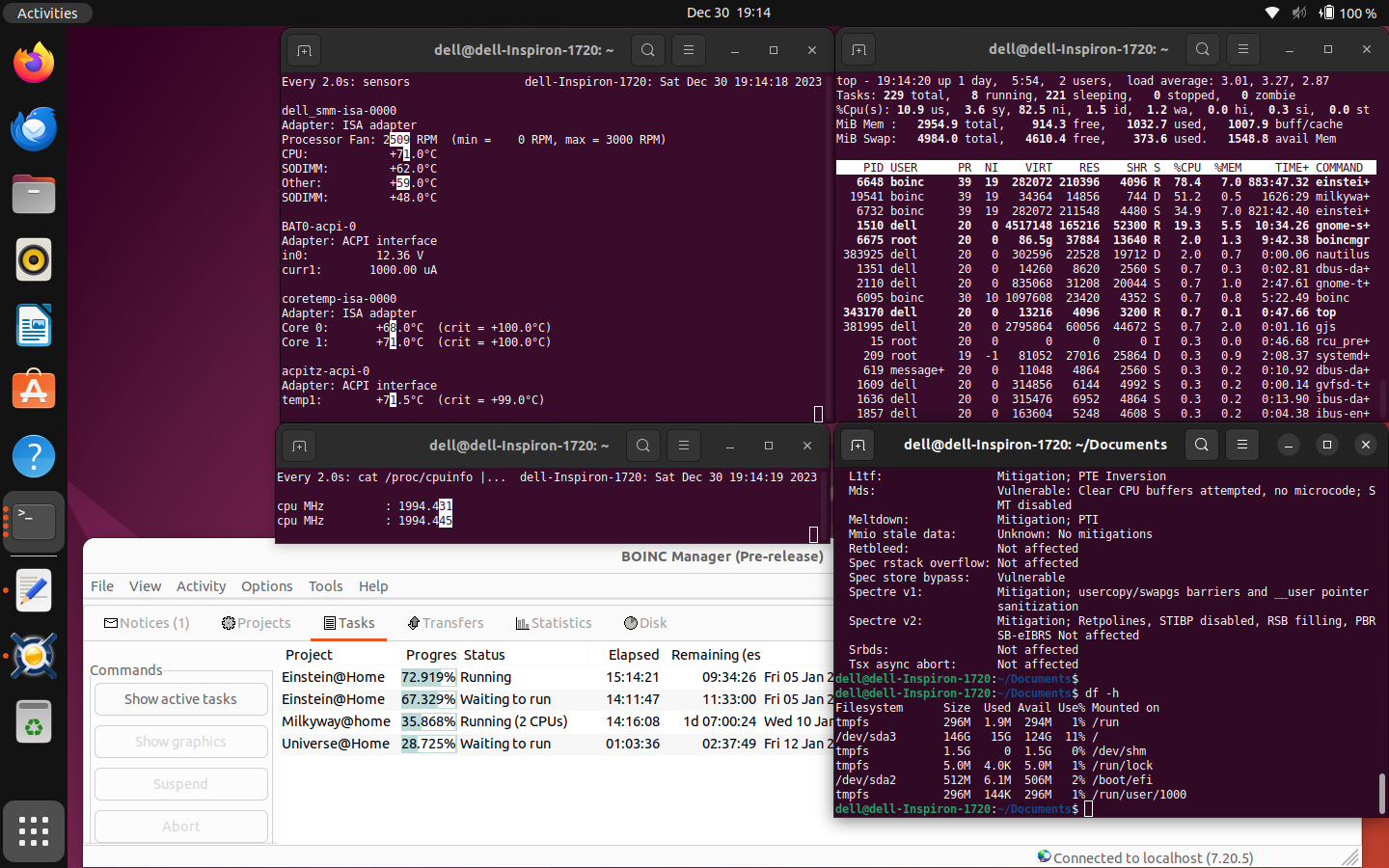Viewport: 1389px width, 868px height.
Task: Open the File menu in BOINC Manager
Action: click(x=102, y=586)
